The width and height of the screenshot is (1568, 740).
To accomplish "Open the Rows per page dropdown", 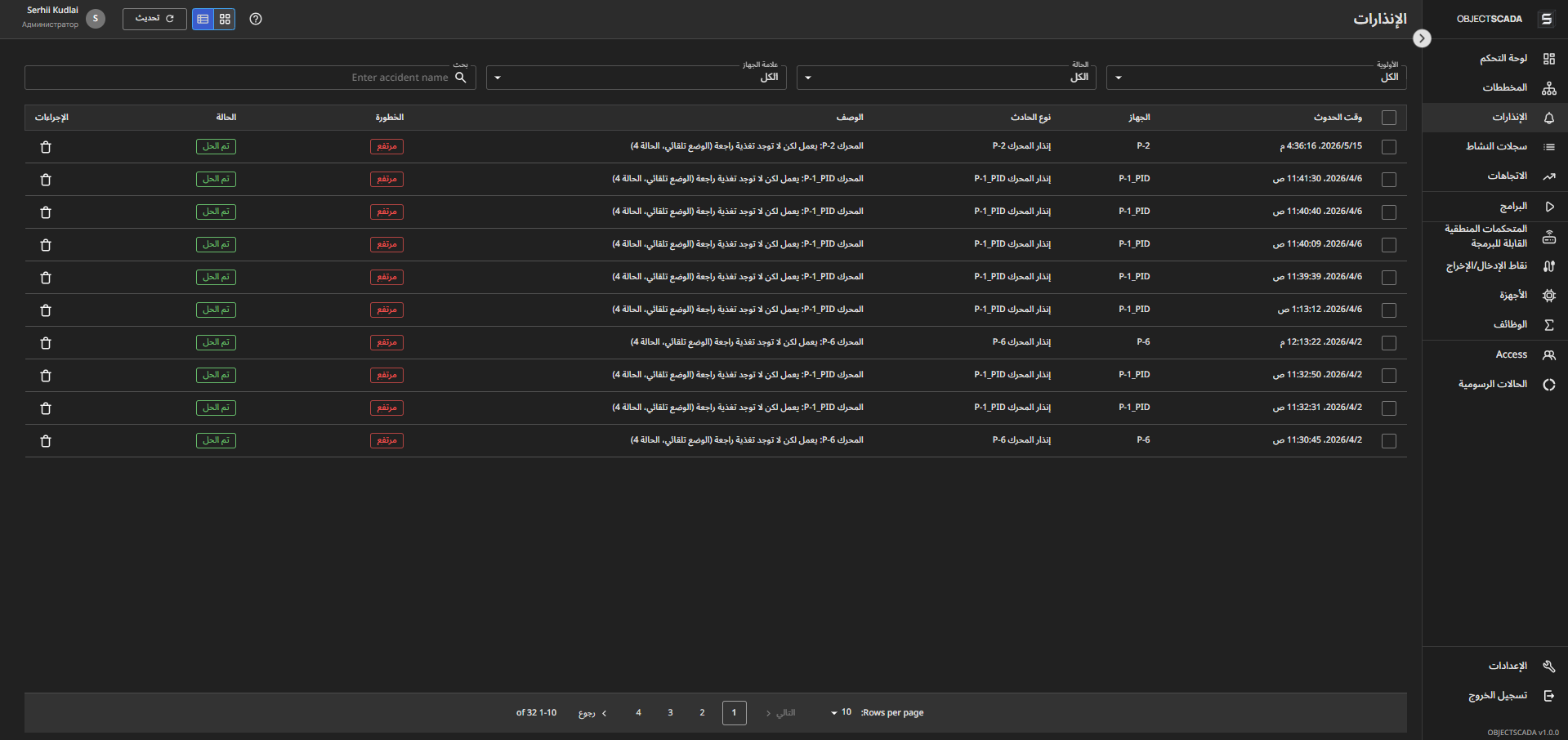I will click(x=841, y=713).
